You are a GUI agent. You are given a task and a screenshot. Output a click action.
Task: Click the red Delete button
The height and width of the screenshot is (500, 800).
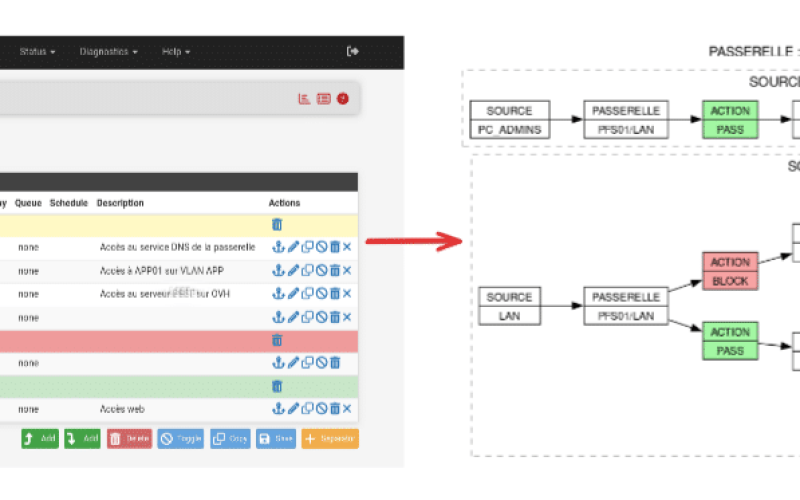[x=129, y=439]
